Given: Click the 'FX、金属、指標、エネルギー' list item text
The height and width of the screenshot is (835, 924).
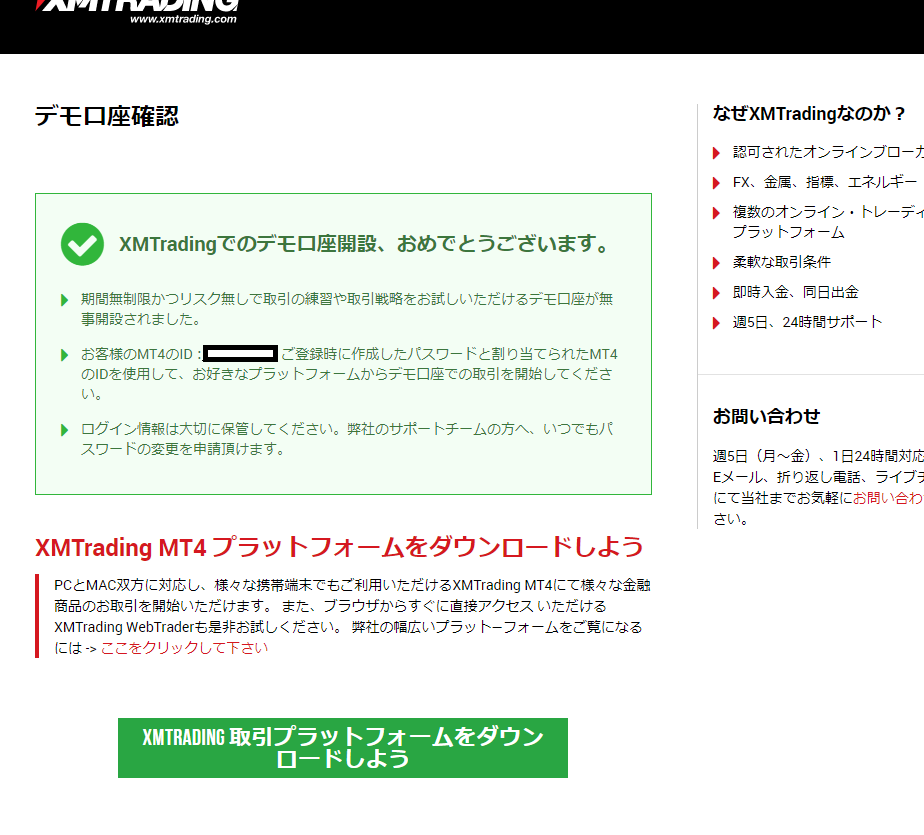Looking at the screenshot, I should (824, 183).
